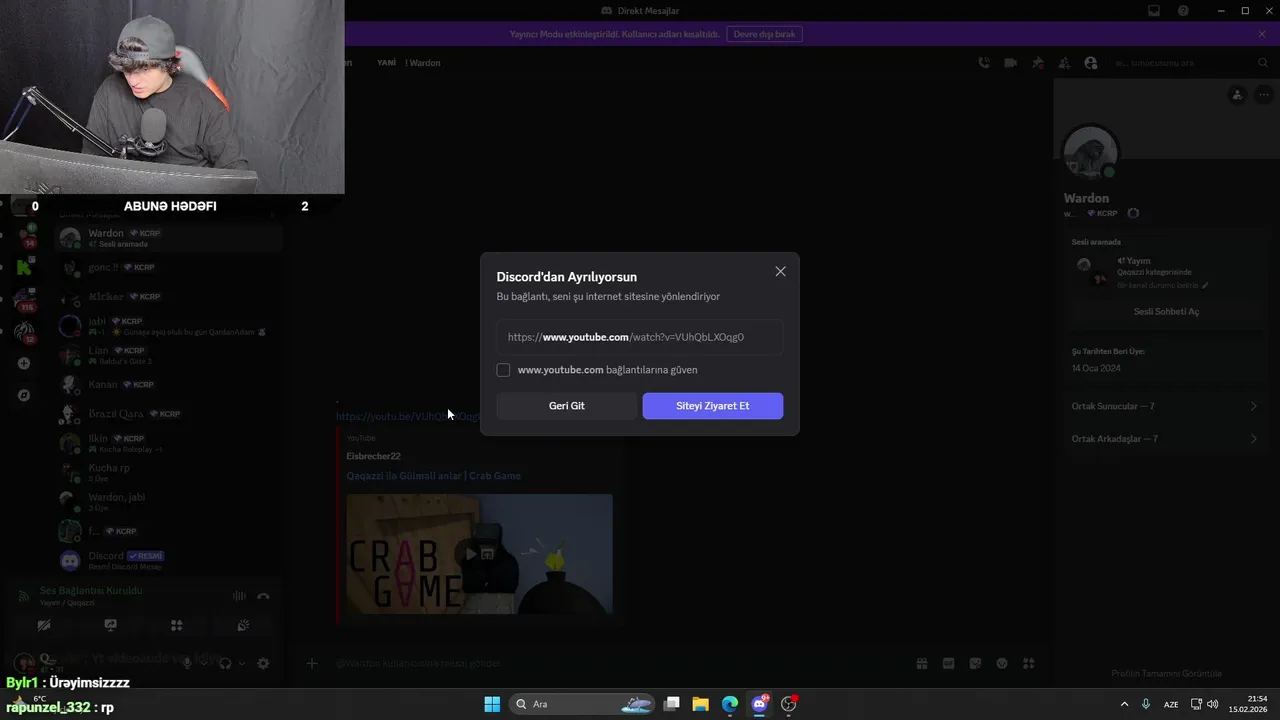1280x720 pixels.
Task: Deafen with the headphones icon
Action: click(x=225, y=663)
